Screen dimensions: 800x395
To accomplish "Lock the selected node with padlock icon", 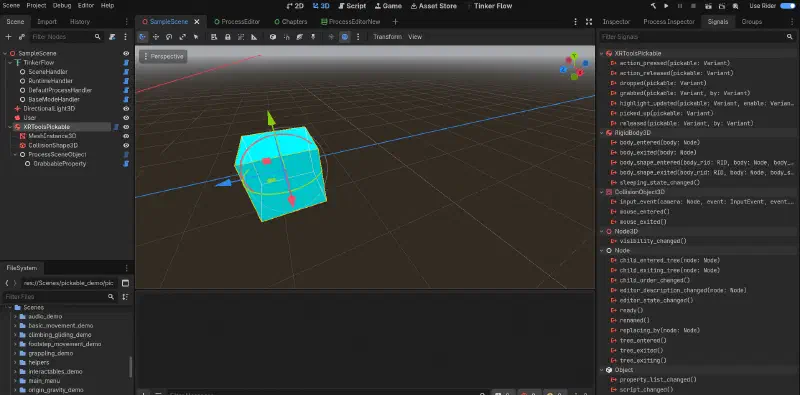I will pos(228,37).
